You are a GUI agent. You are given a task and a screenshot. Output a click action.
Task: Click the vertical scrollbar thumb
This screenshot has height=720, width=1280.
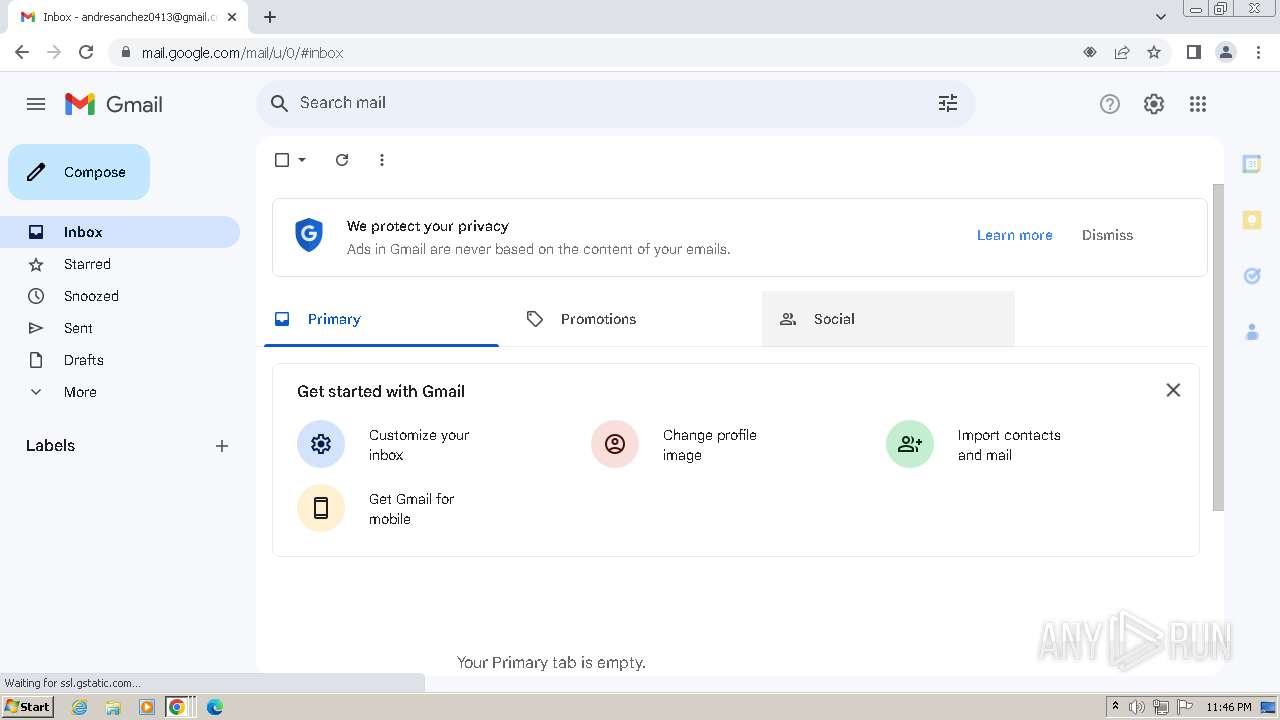tap(1218, 347)
